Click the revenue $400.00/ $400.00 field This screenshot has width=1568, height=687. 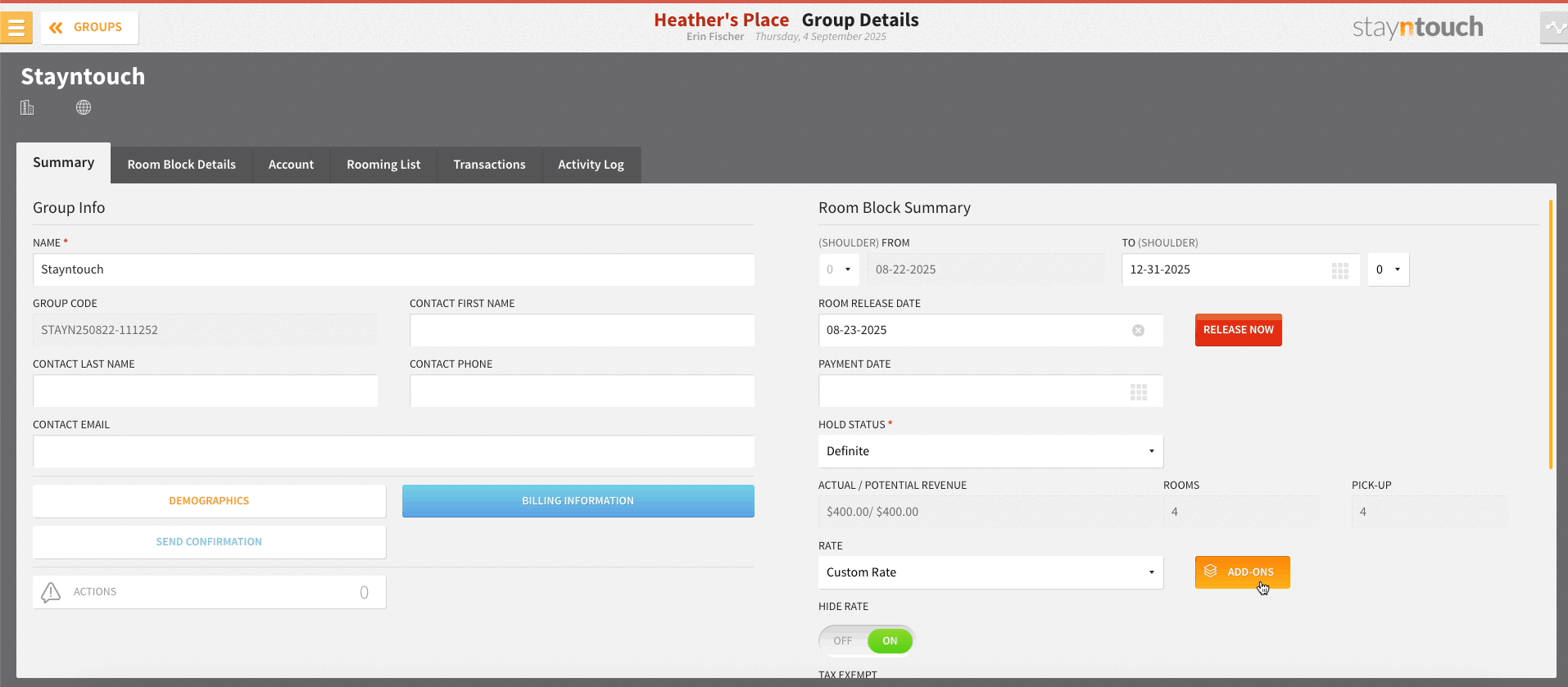pos(990,512)
